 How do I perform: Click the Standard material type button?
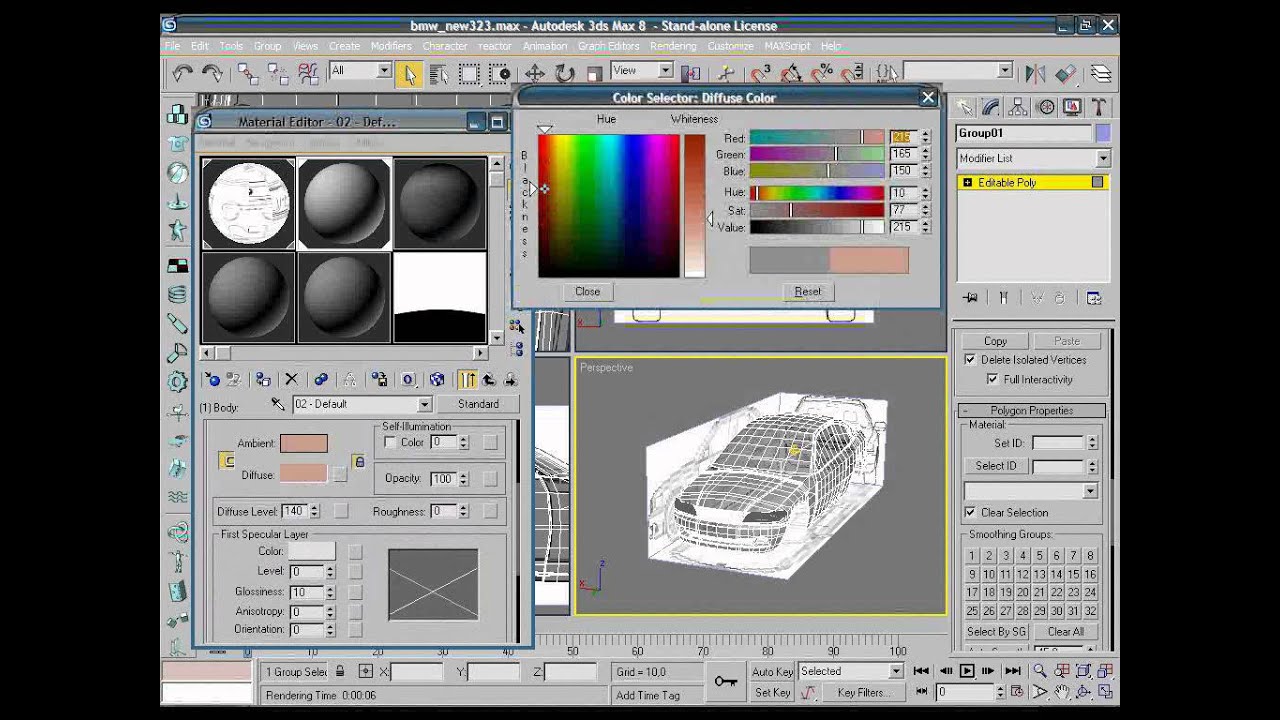(x=478, y=404)
